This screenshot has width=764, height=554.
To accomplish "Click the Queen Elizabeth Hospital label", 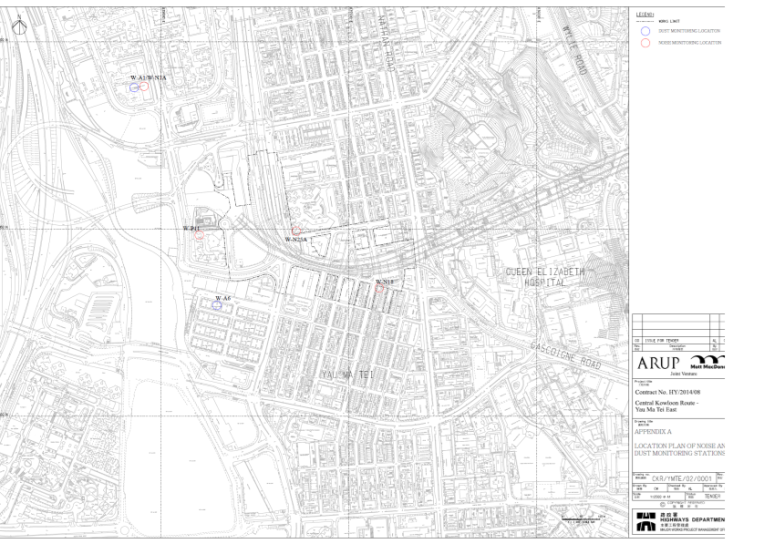I will pos(545,277).
